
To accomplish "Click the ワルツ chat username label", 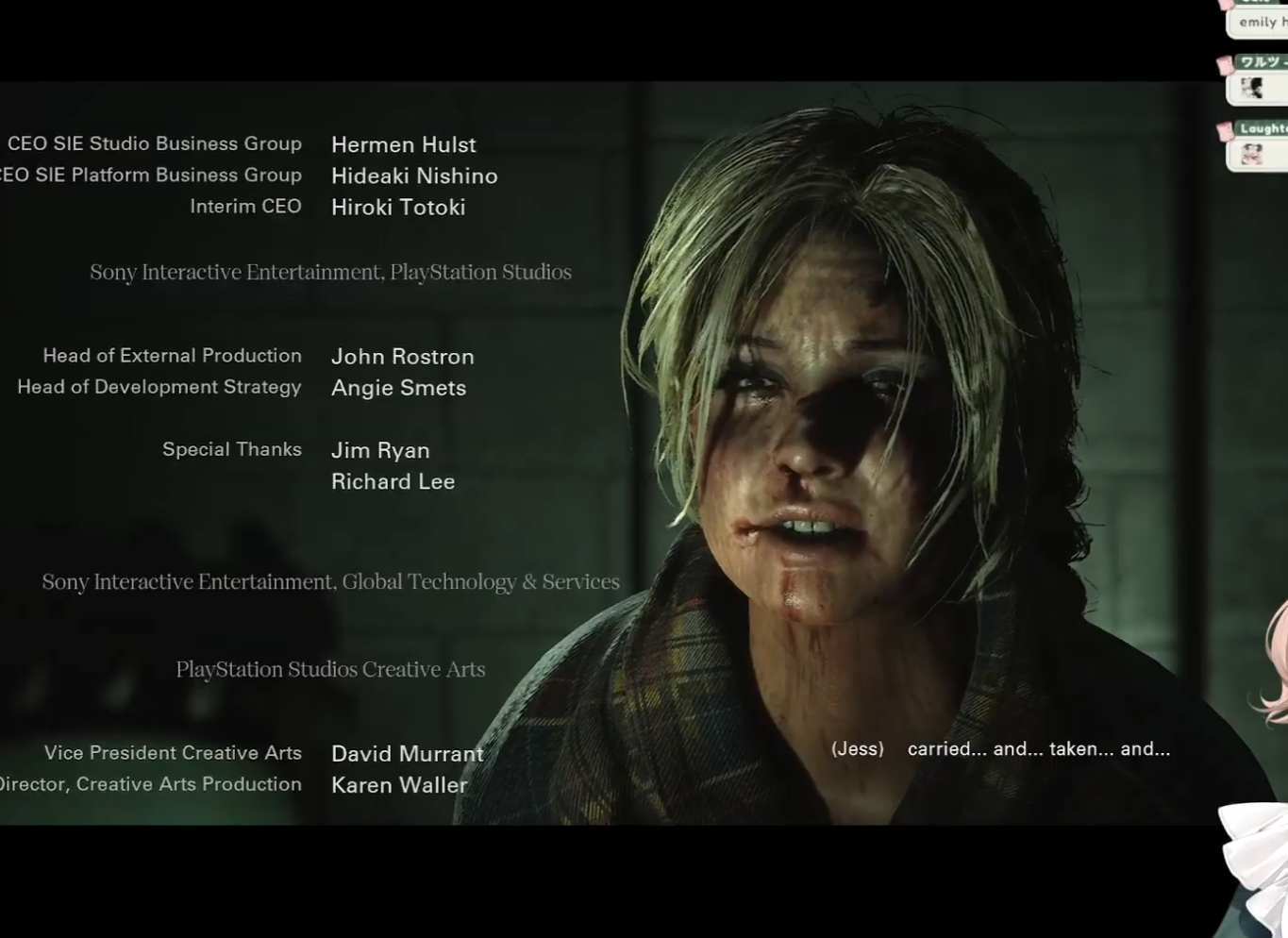I will [1263, 62].
